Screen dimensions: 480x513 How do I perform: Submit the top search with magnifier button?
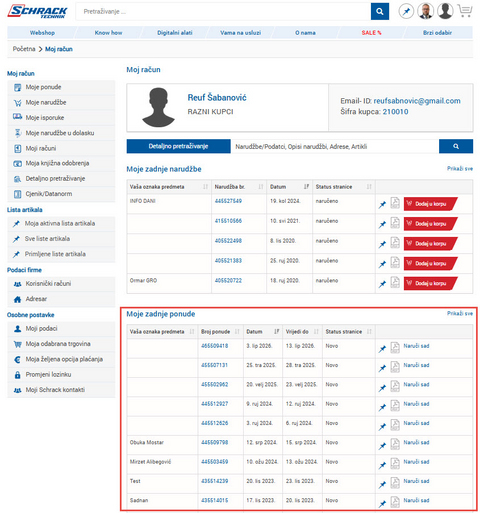point(380,11)
